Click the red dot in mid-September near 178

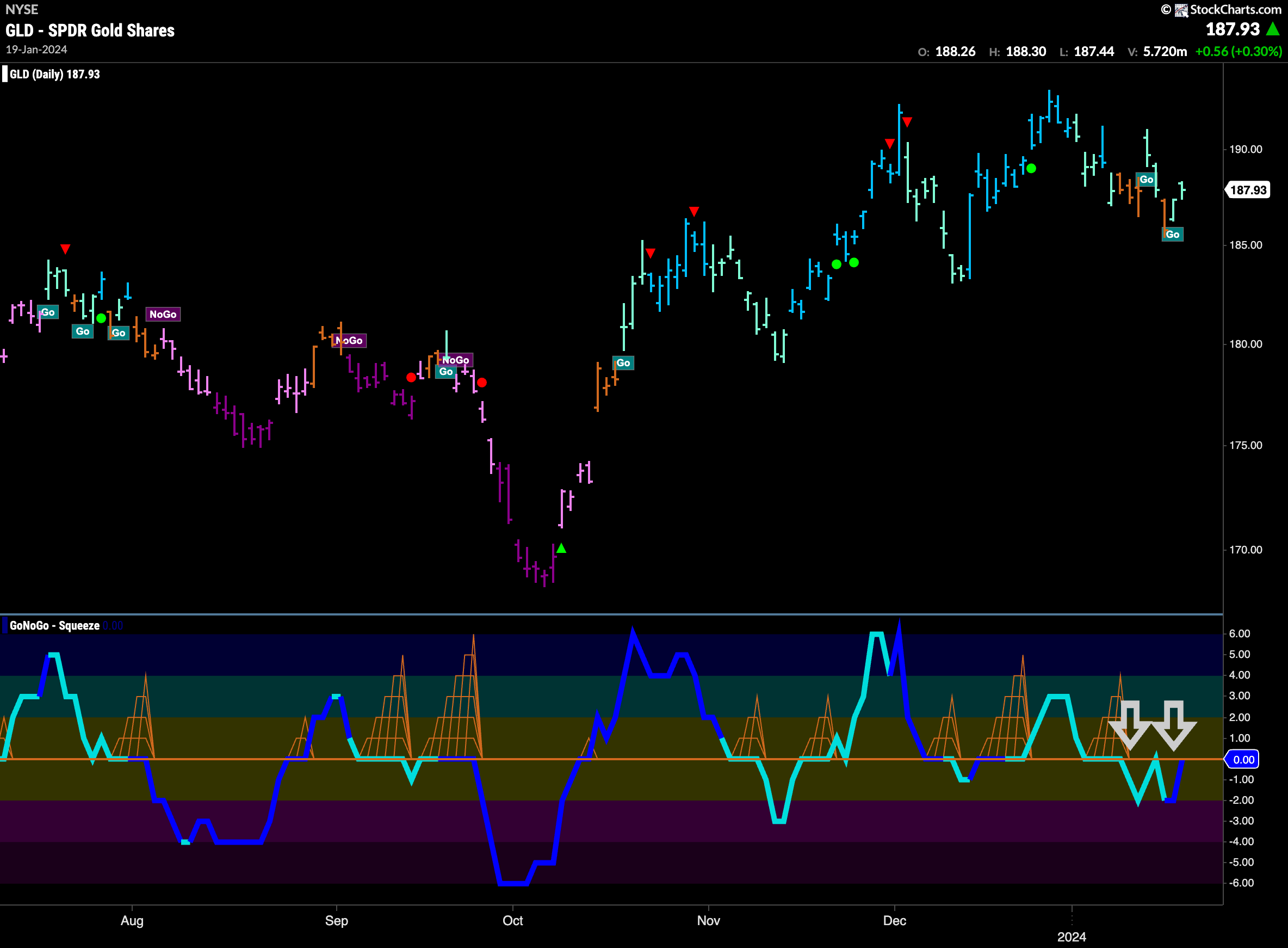click(411, 378)
